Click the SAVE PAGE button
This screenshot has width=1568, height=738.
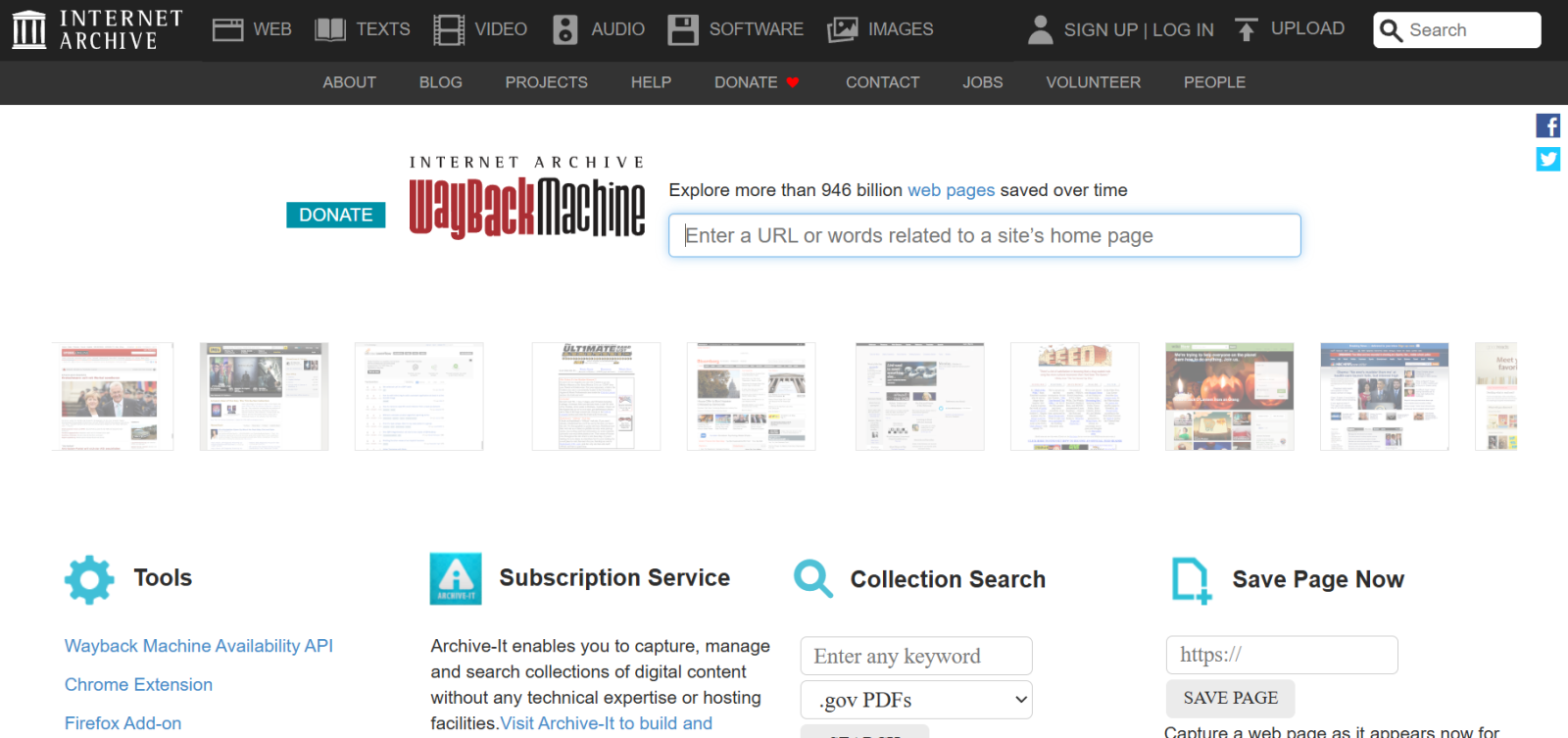click(x=1230, y=698)
